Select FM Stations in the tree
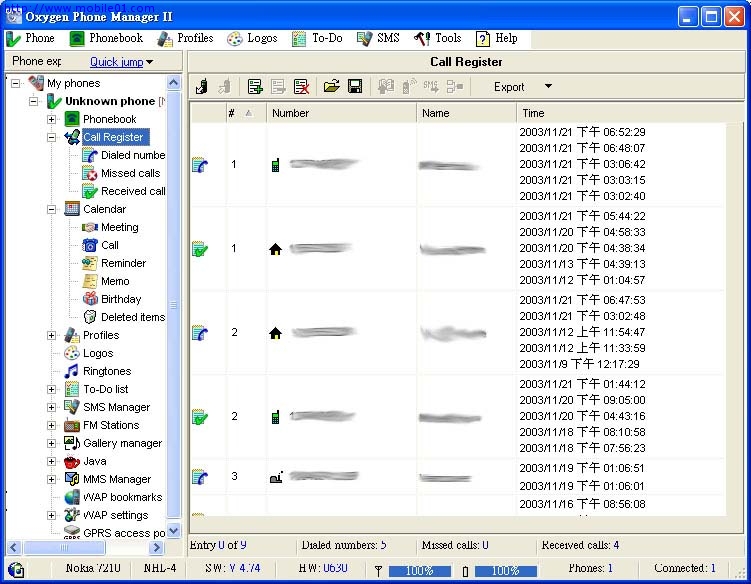Image resolution: width=751 pixels, height=584 pixels. [111, 425]
